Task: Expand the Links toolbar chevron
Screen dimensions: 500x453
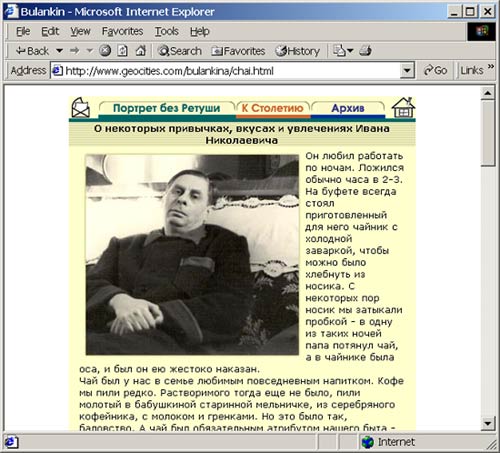Action: [490, 67]
